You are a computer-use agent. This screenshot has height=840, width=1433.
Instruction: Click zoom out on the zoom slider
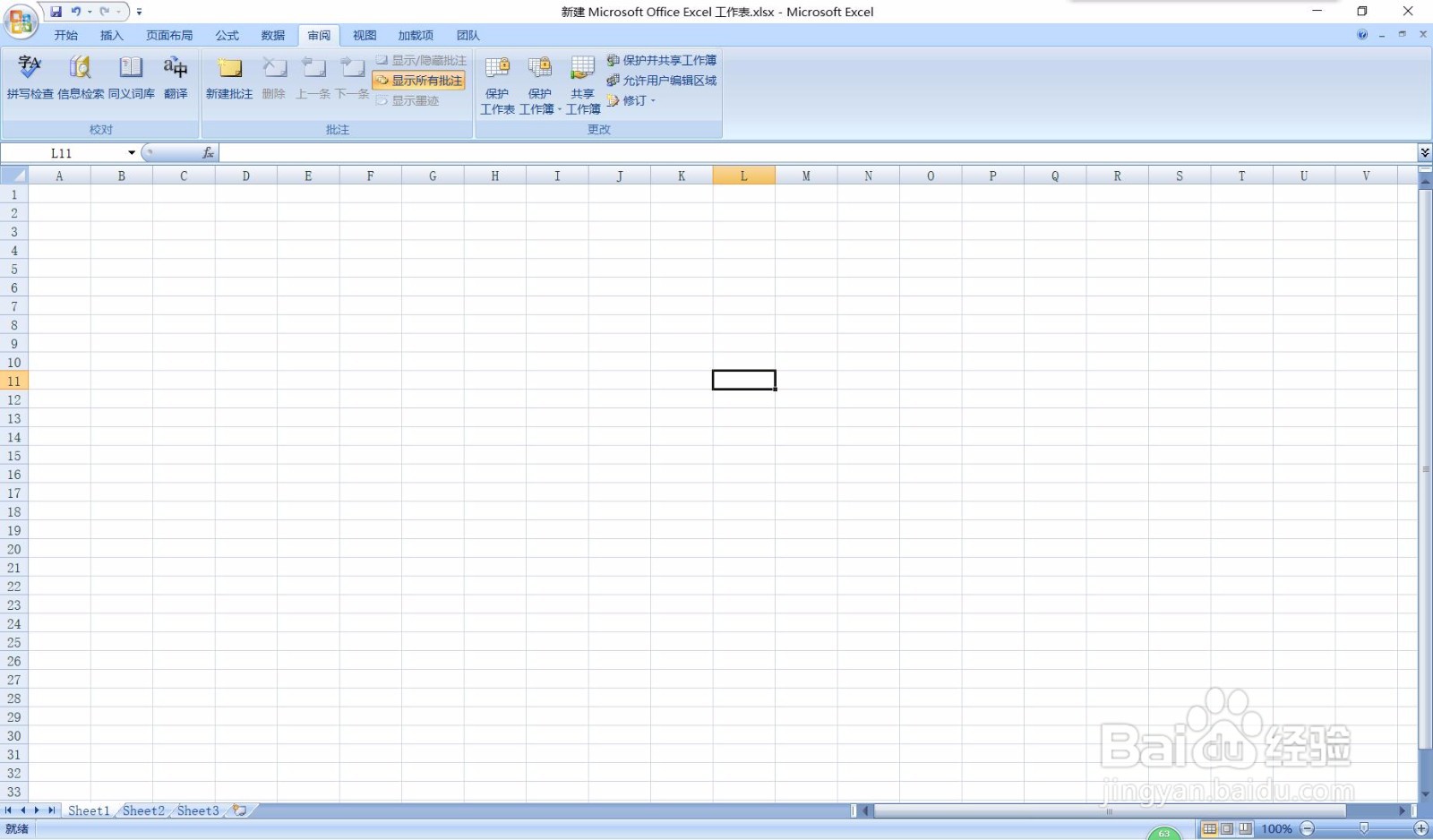pos(1308,828)
